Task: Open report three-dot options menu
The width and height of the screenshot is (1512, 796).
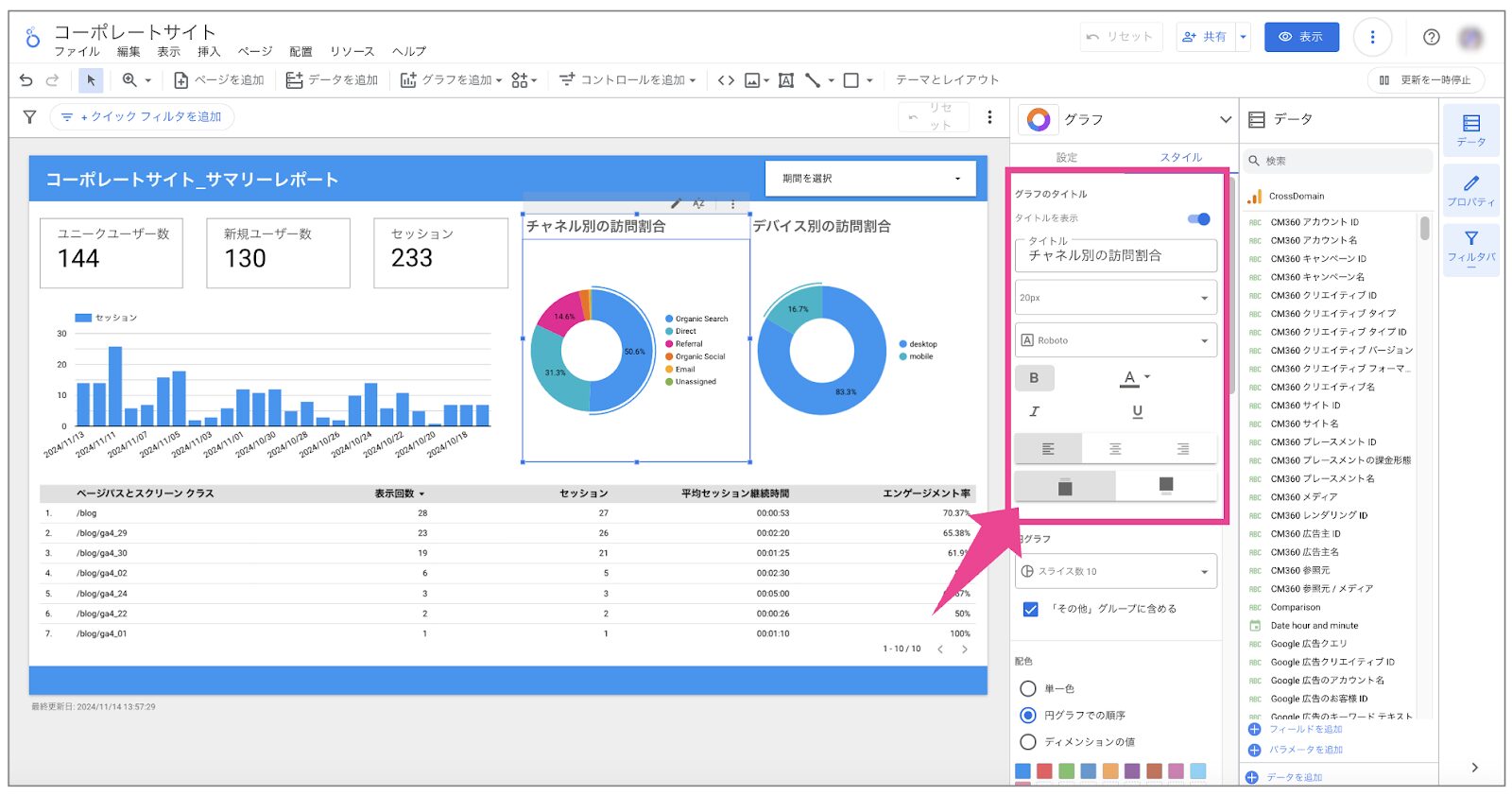Action: click(x=1372, y=37)
